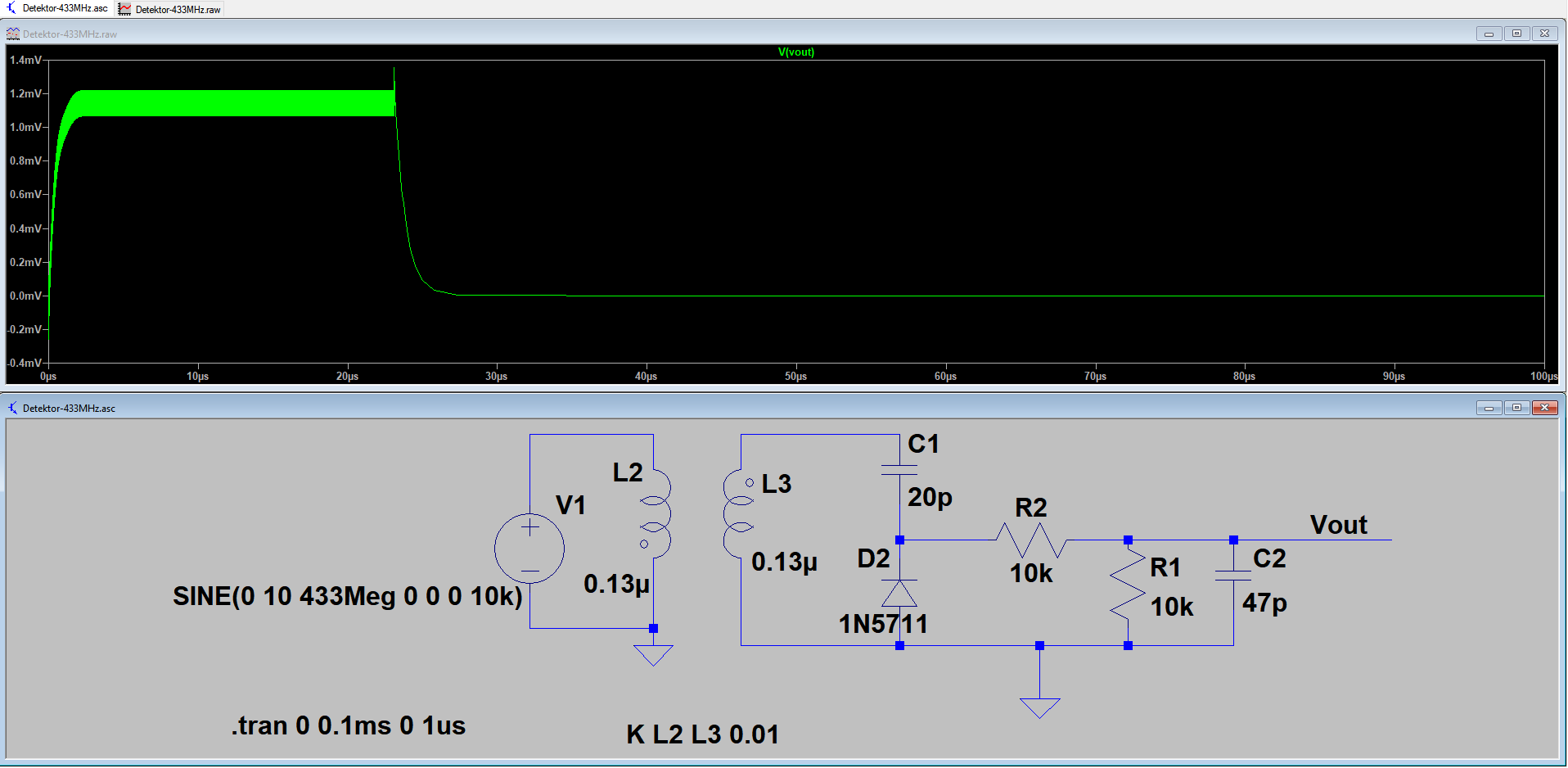
Task: Click the Vout net label
Action: 1339,525
